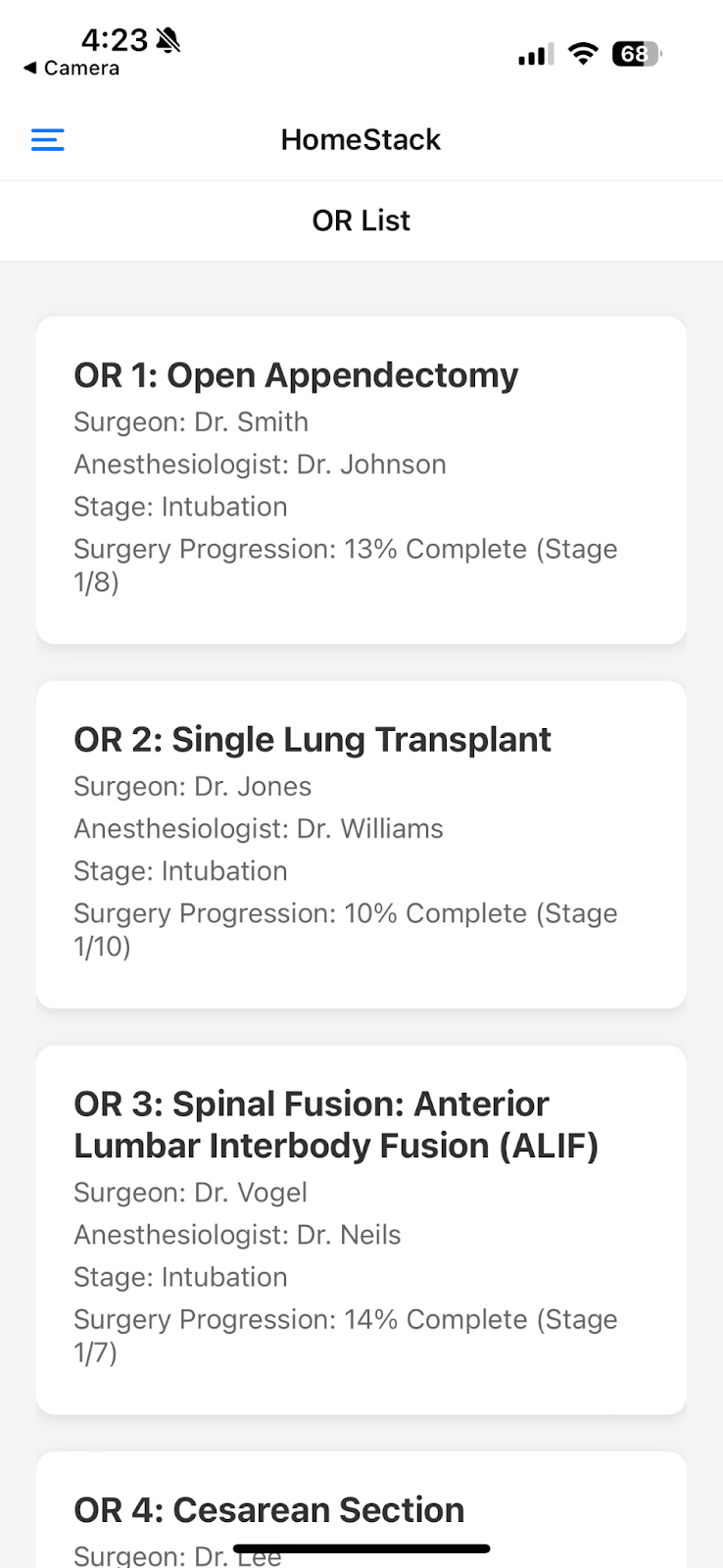Tap Surgeon Dr. Smith in OR 1

[x=191, y=422]
